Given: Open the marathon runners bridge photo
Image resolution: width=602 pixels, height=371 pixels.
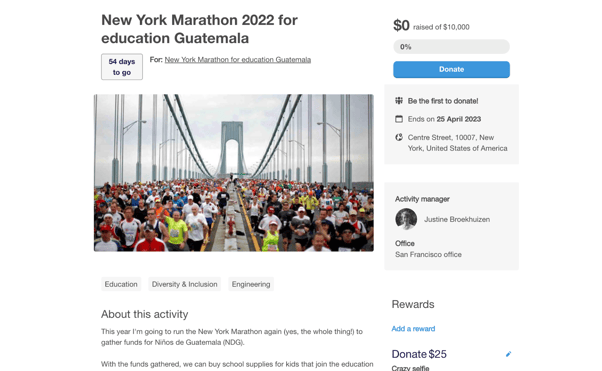Looking at the screenshot, I should [x=233, y=173].
